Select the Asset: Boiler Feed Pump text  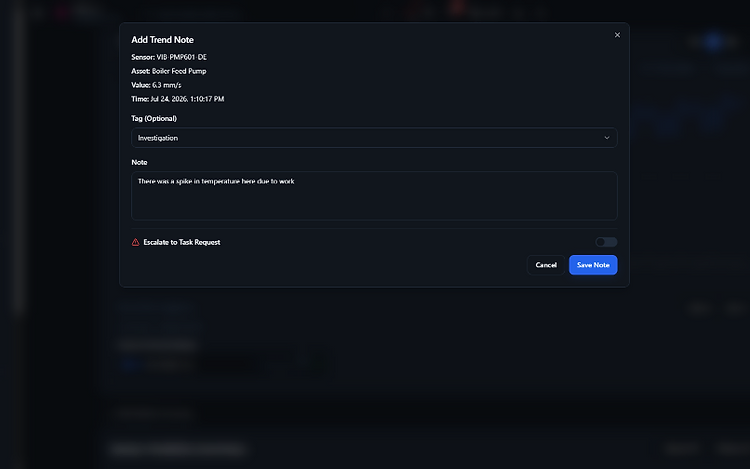pyautogui.click(x=168, y=71)
